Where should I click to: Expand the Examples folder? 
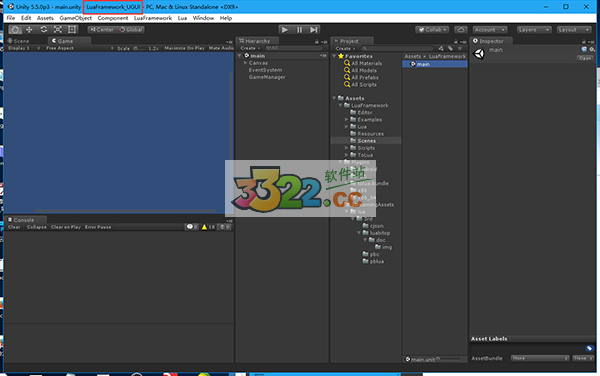pos(346,119)
